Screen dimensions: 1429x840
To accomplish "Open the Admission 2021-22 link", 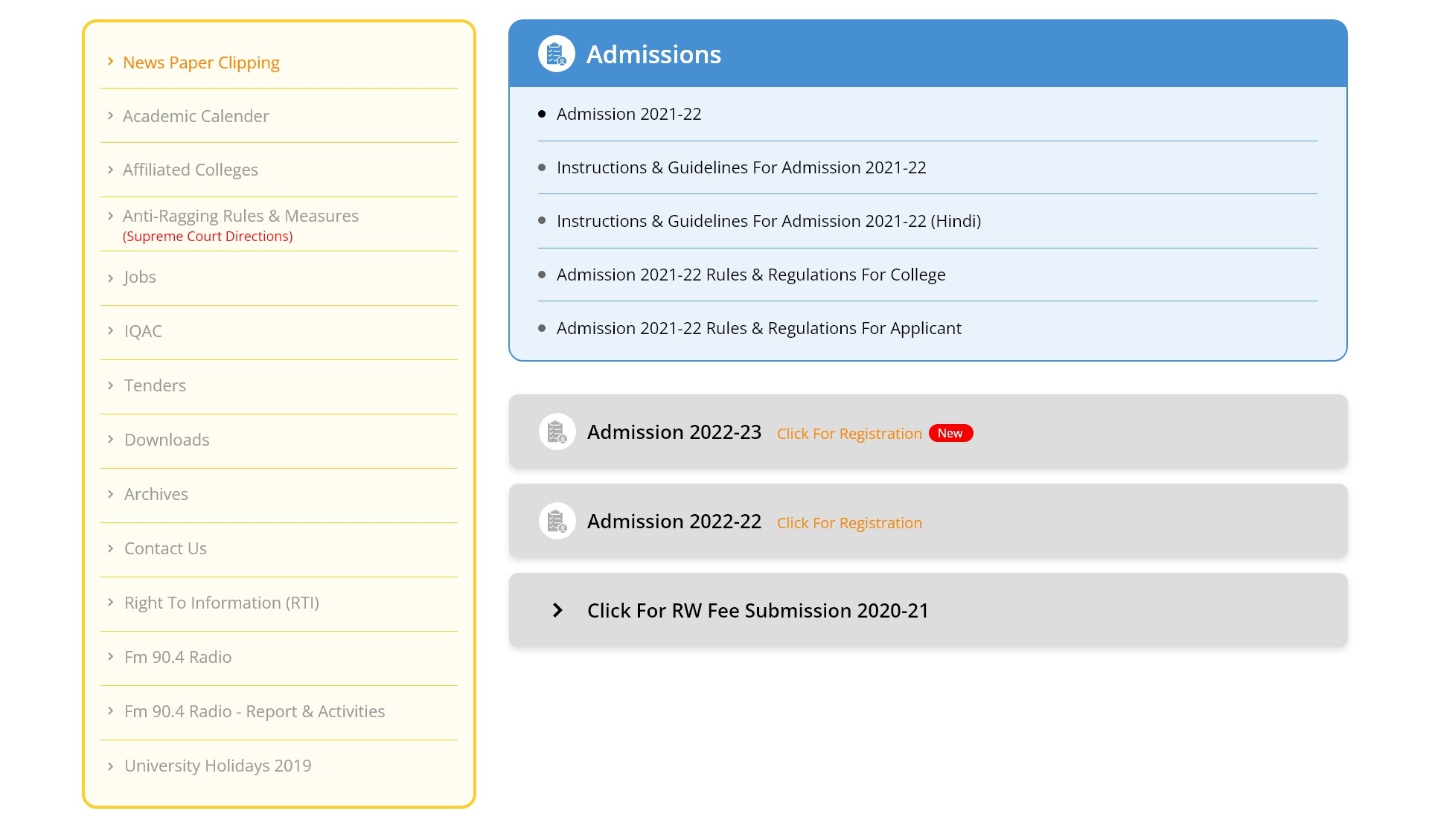I will 629,114.
